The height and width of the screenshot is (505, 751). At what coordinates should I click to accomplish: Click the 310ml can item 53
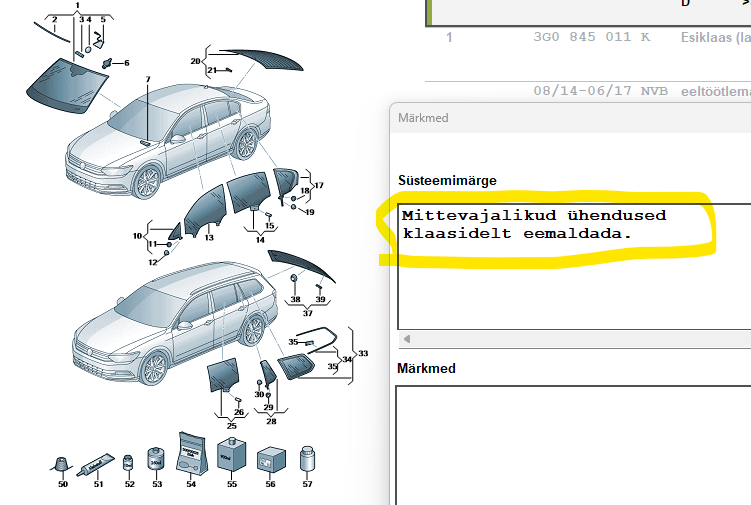[156, 461]
